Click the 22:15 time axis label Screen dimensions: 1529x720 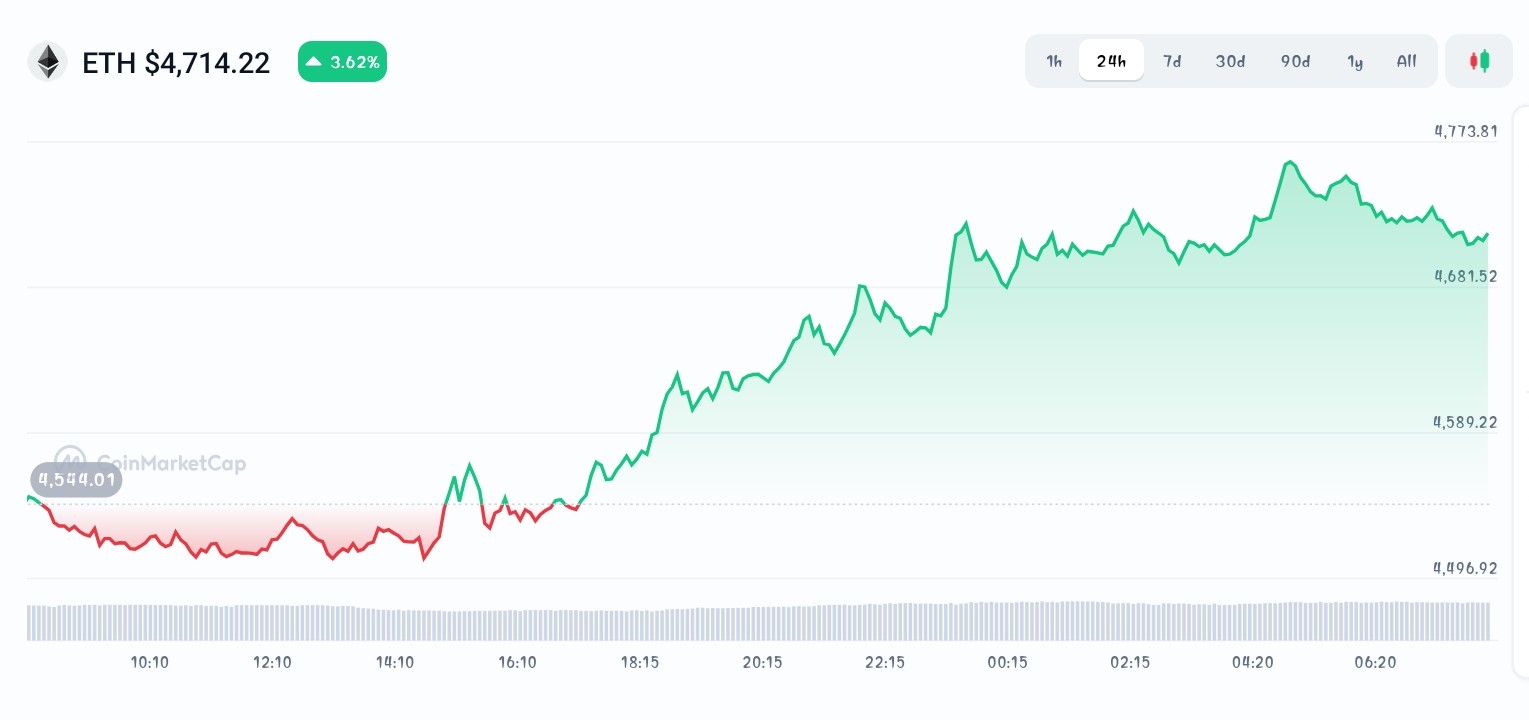[885, 662]
